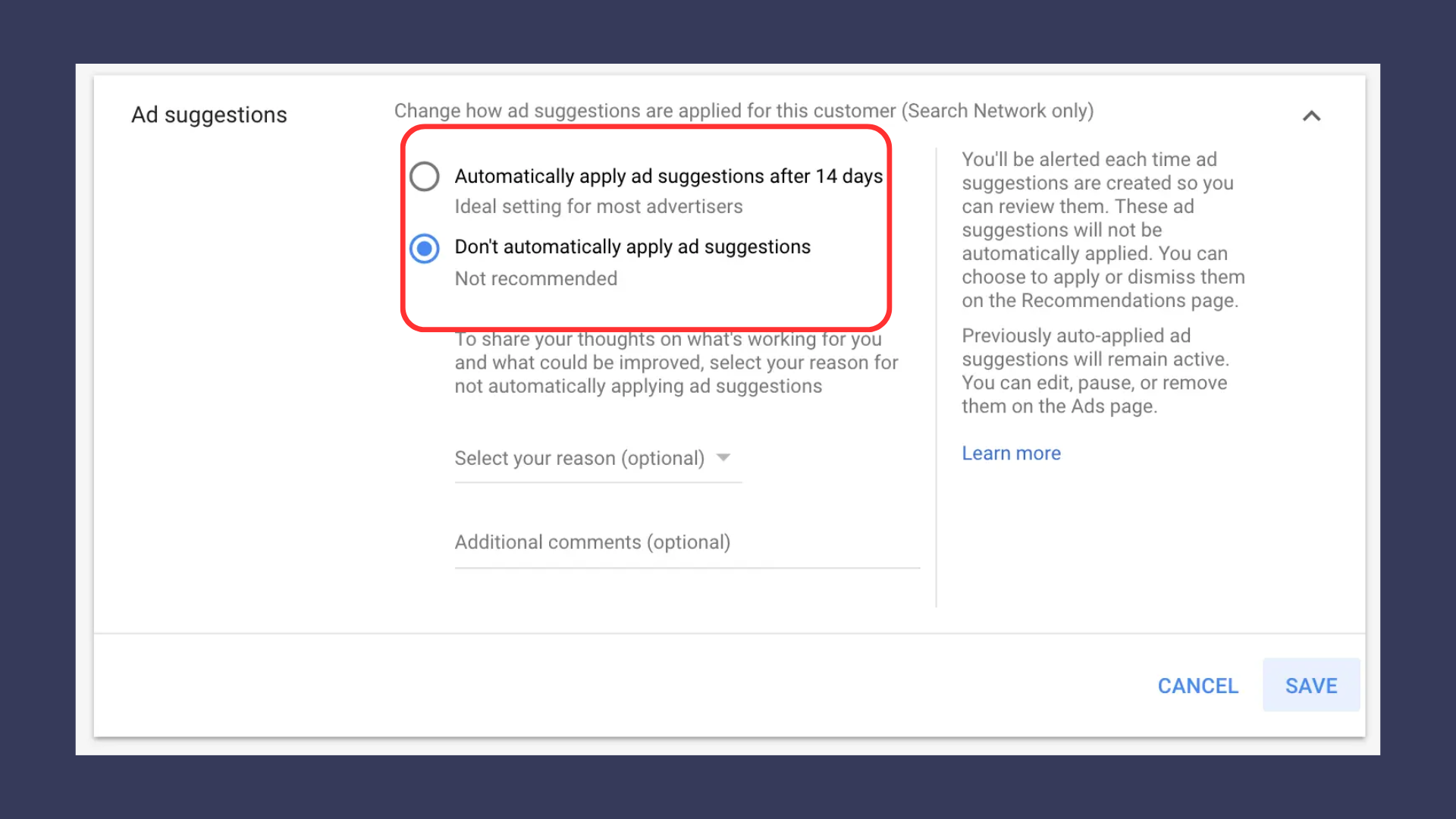Select the don't automatically apply radio button
Image resolution: width=1456 pixels, height=819 pixels.
[425, 248]
